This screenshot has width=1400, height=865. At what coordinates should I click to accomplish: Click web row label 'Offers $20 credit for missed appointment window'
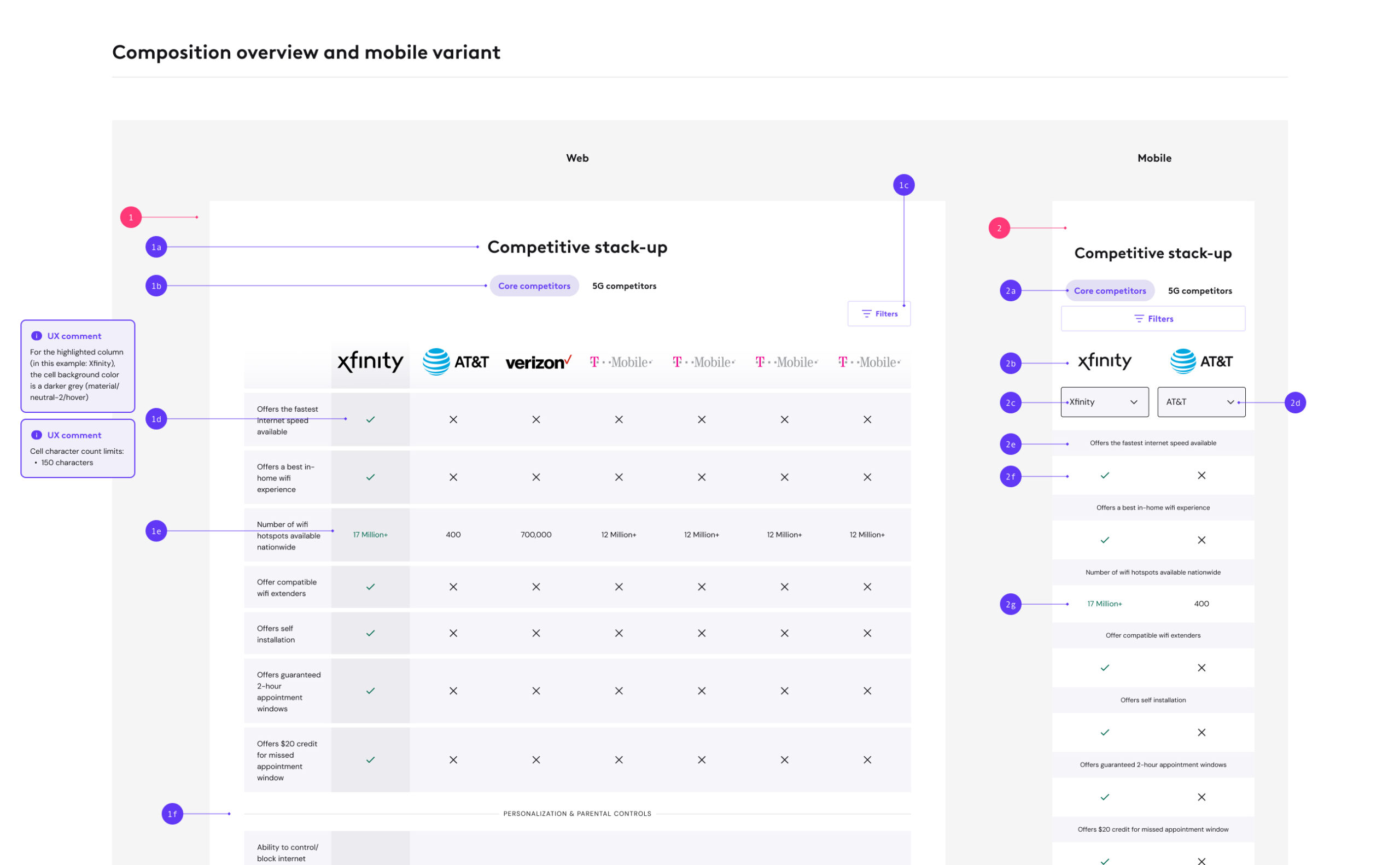(x=287, y=761)
